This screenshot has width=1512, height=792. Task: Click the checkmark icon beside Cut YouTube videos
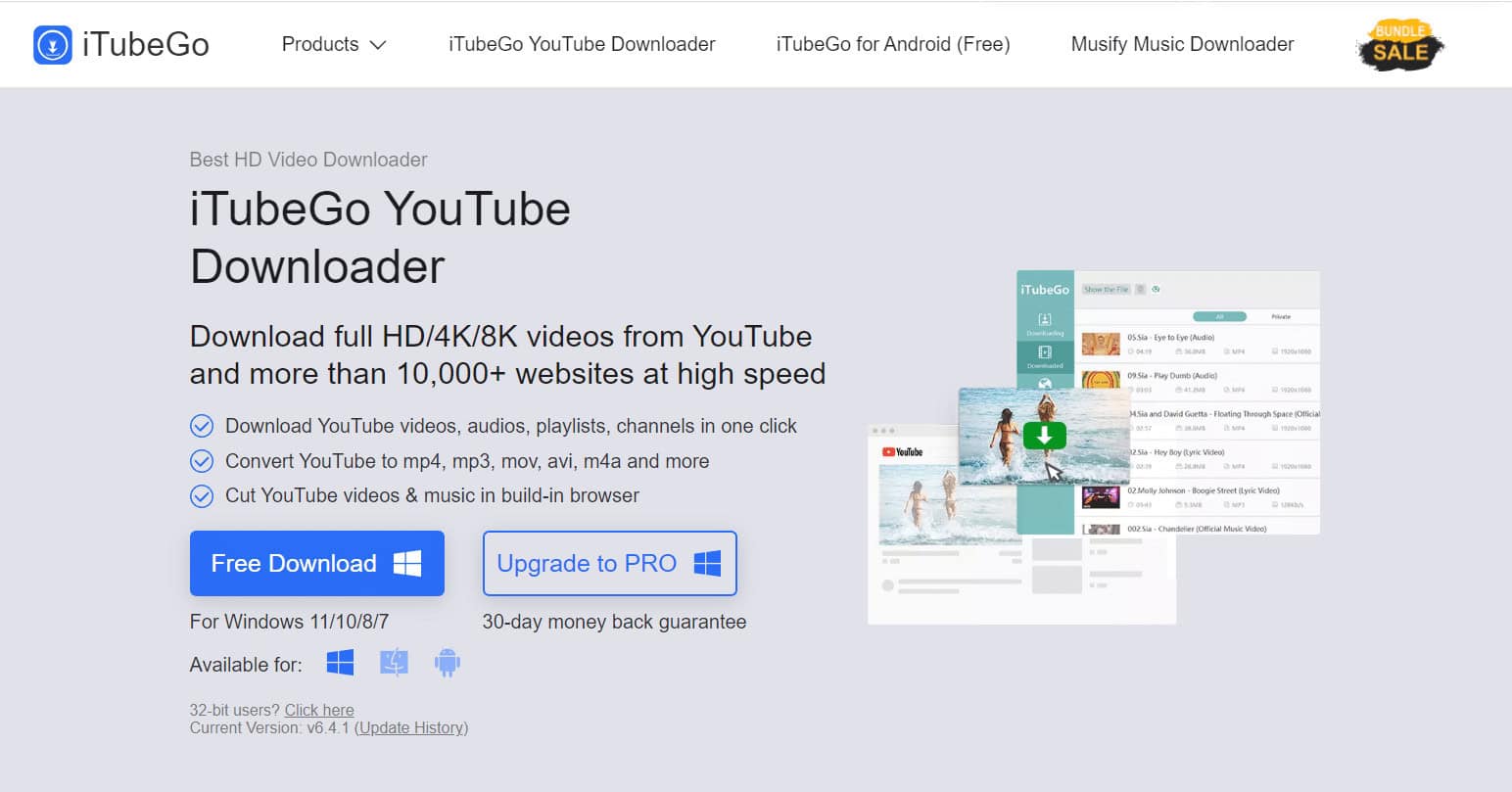[202, 496]
